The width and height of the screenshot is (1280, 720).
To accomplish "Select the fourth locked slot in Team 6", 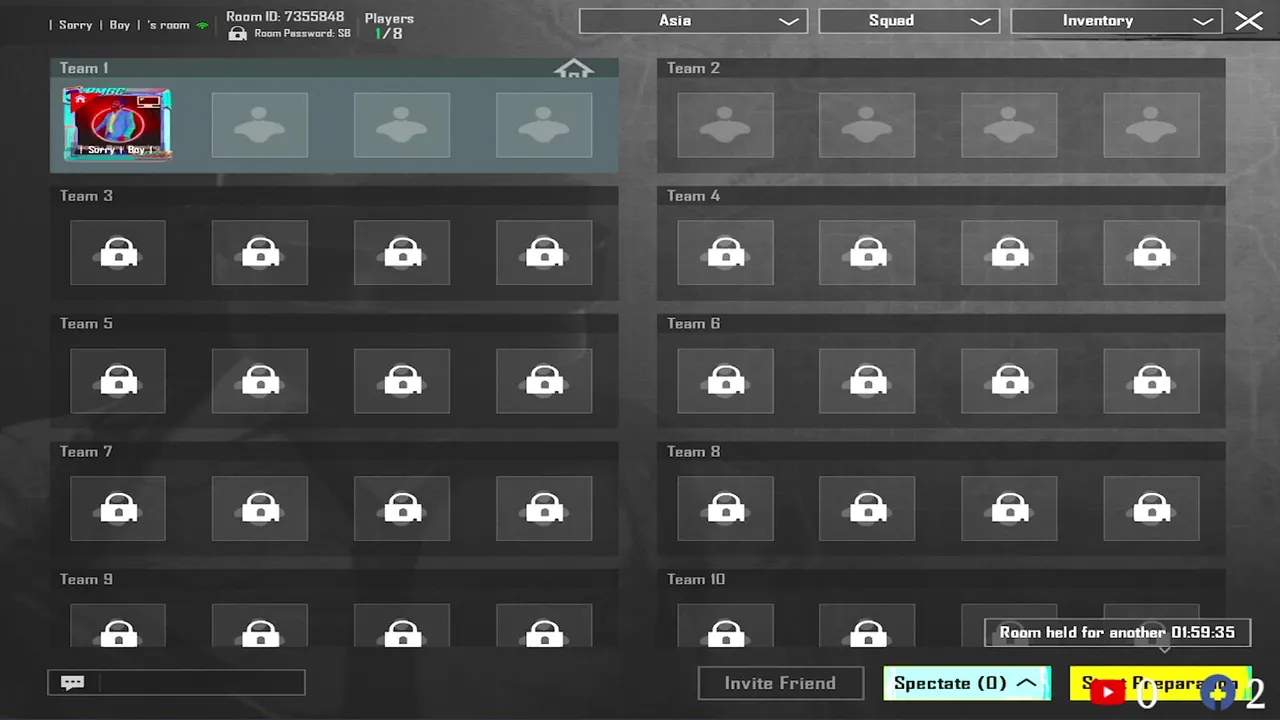I will click(1151, 381).
